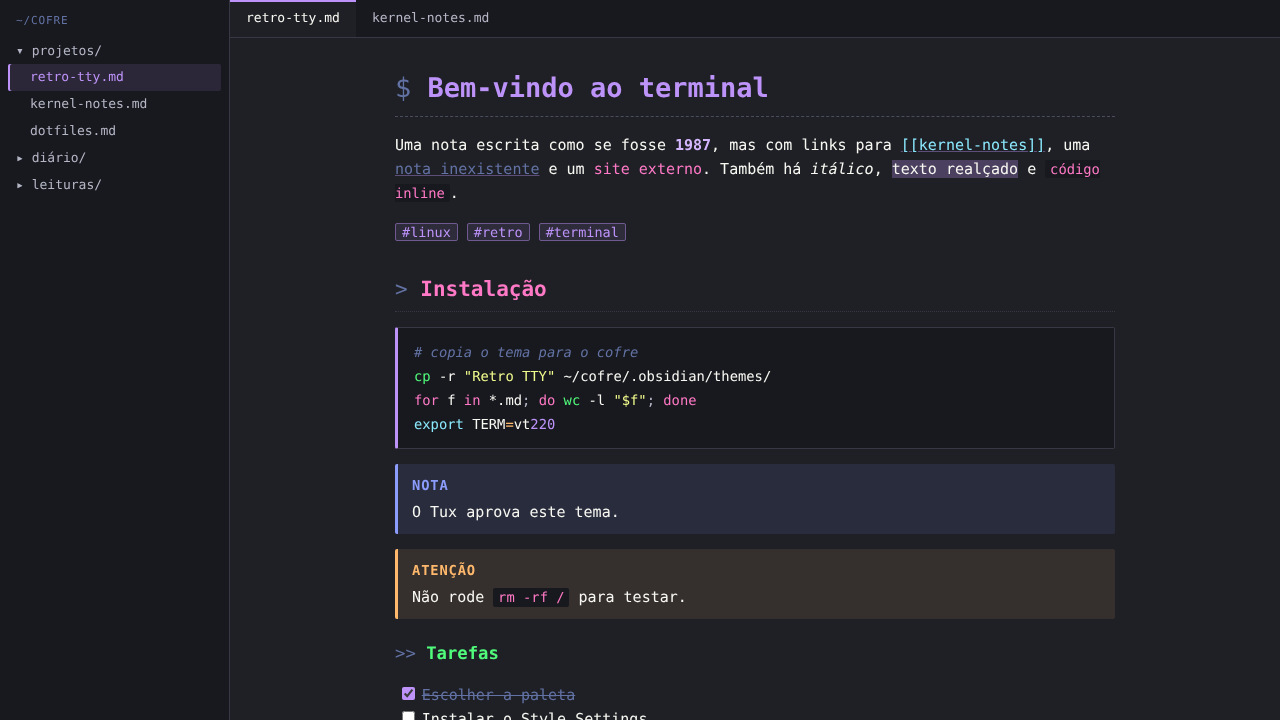The height and width of the screenshot is (720, 1280).
Task: Click the cp -r "Retro TTY" code line
Action: tap(593, 376)
